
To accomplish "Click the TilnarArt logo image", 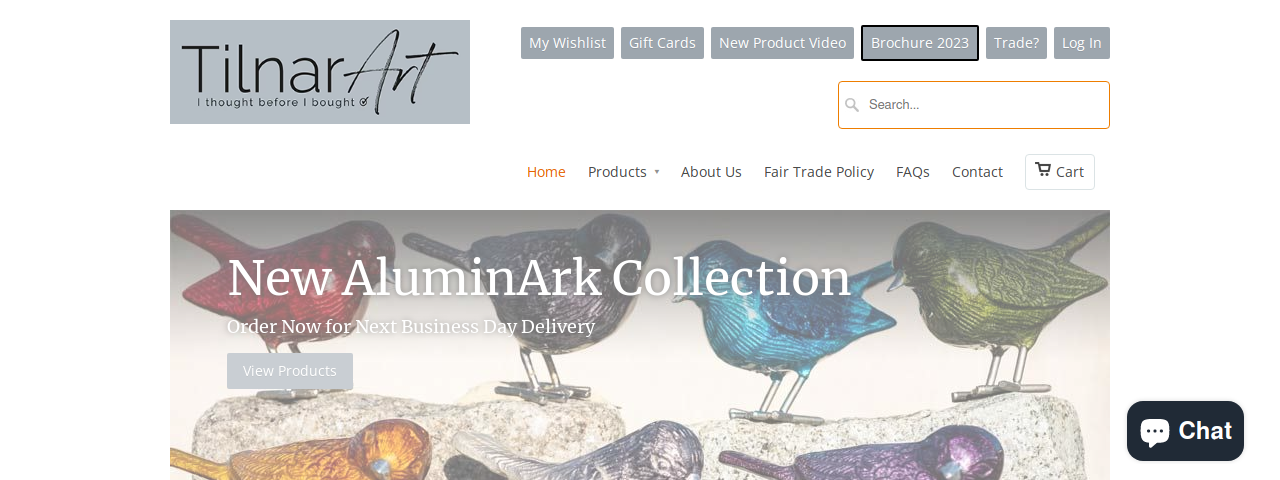I will tap(320, 72).
